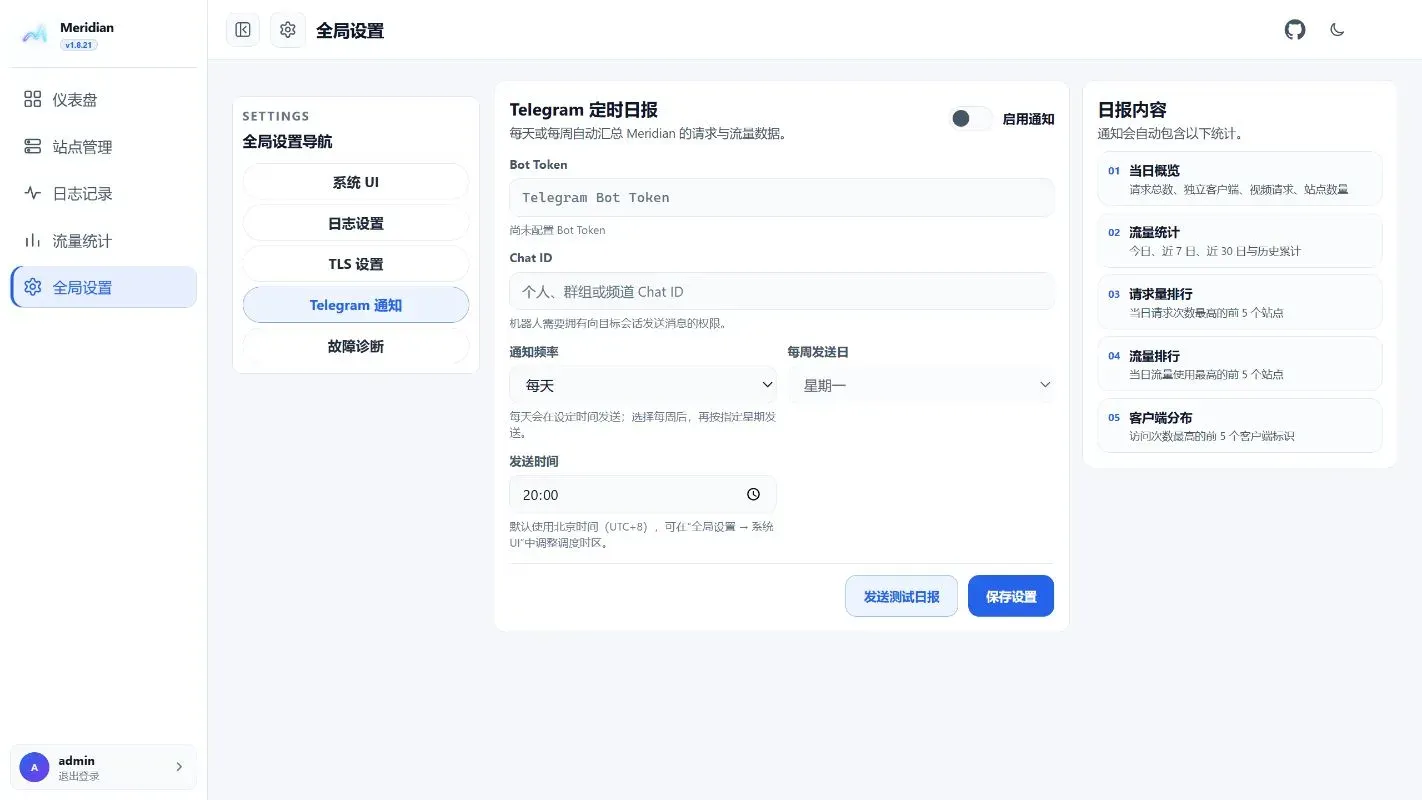Click the 20:00 send time field
The image size is (1422, 800).
pyautogui.click(x=643, y=495)
